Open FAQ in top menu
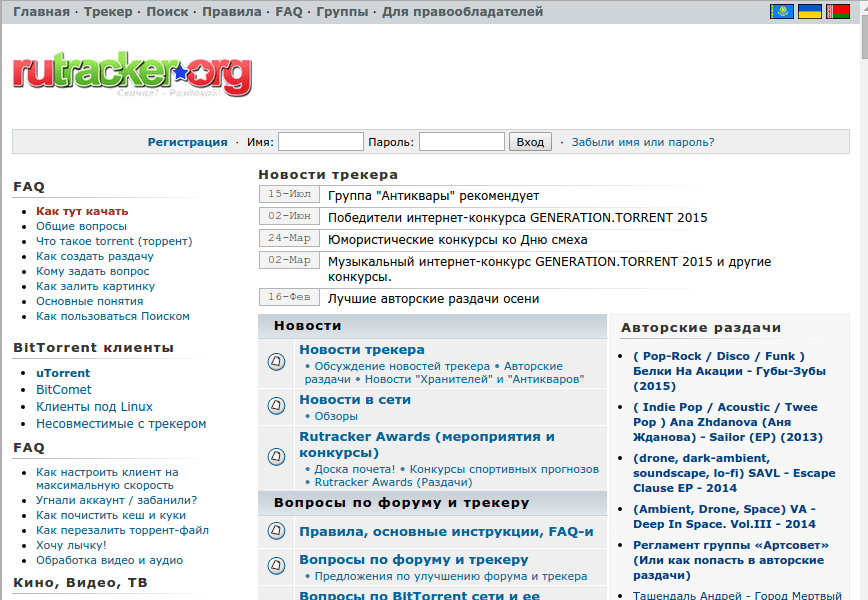868x600 pixels. click(289, 12)
